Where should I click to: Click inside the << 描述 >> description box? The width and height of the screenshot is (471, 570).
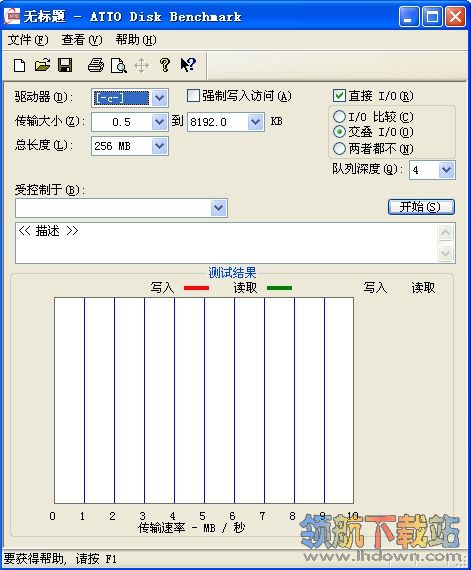226,243
